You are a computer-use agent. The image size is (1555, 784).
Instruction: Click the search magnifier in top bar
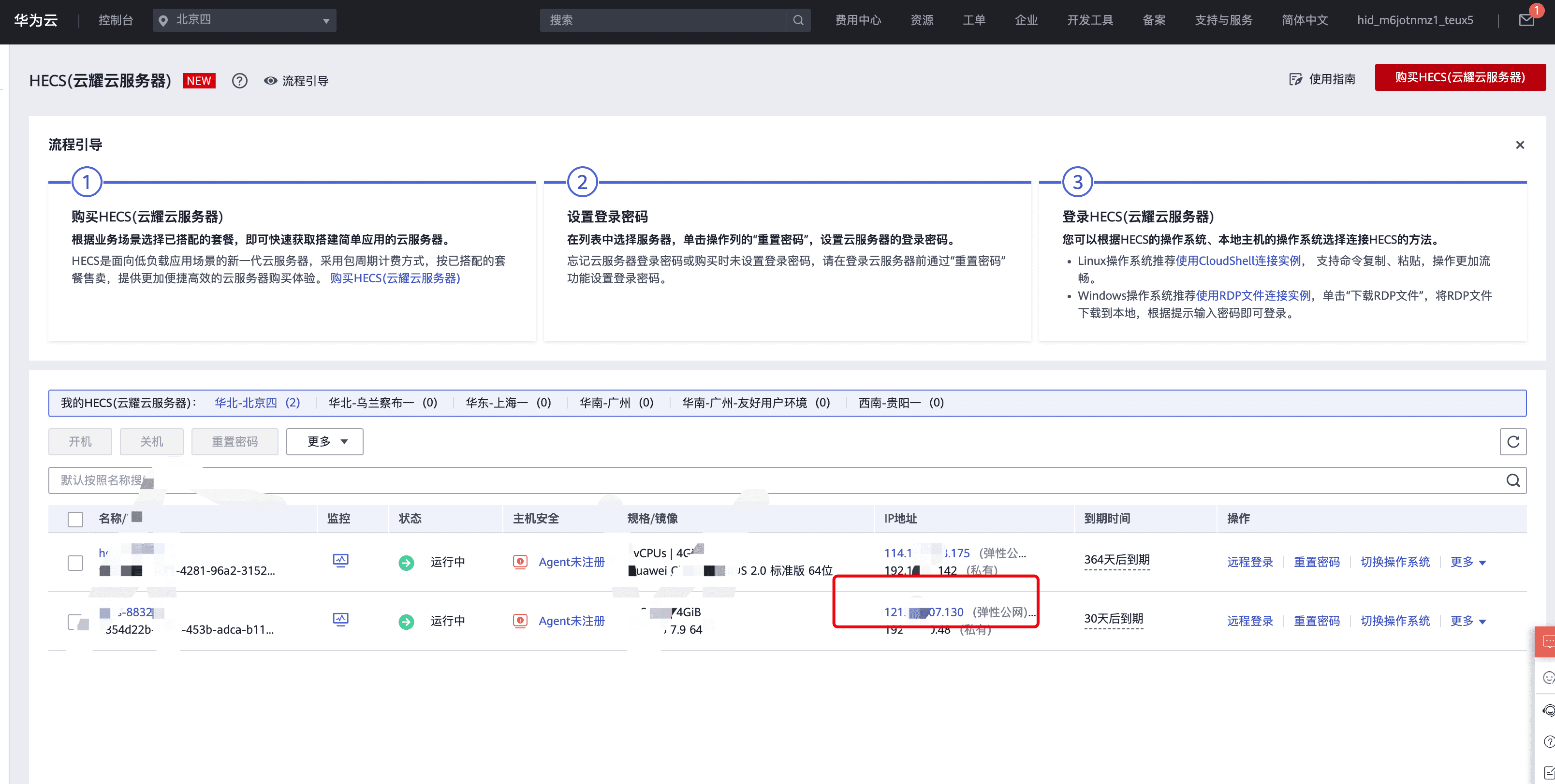point(798,20)
